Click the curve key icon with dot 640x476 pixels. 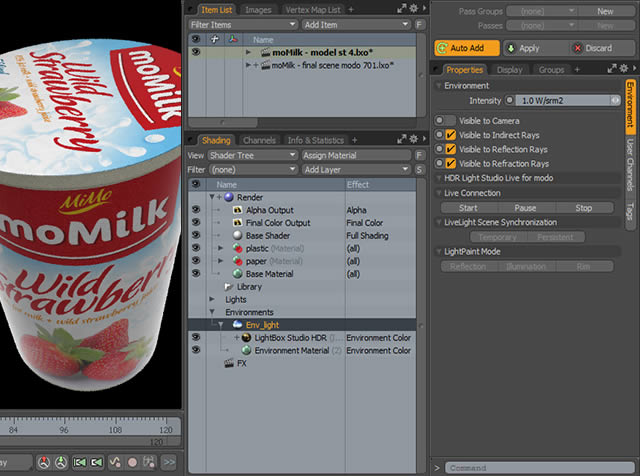115,462
